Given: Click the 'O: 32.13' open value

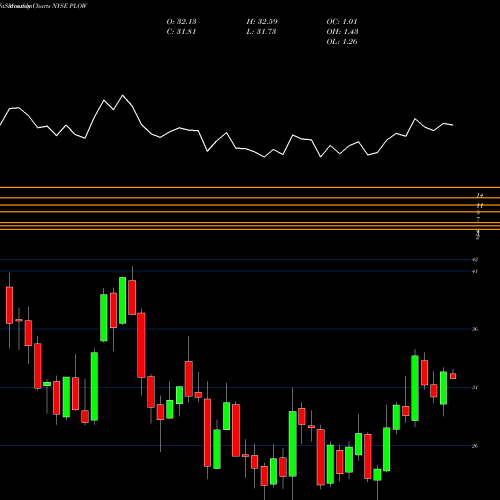Looking at the screenshot, I should 181,22.
